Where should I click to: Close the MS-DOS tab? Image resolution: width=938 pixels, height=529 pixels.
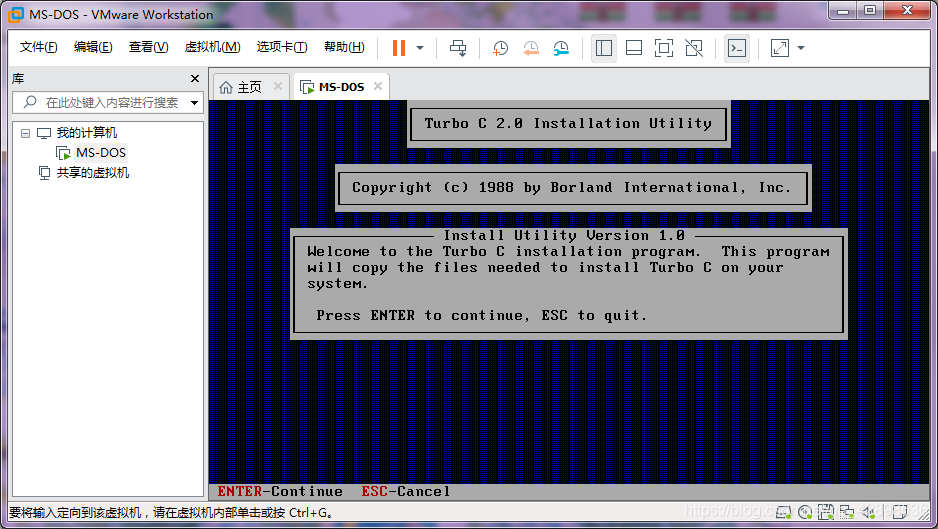[377, 86]
